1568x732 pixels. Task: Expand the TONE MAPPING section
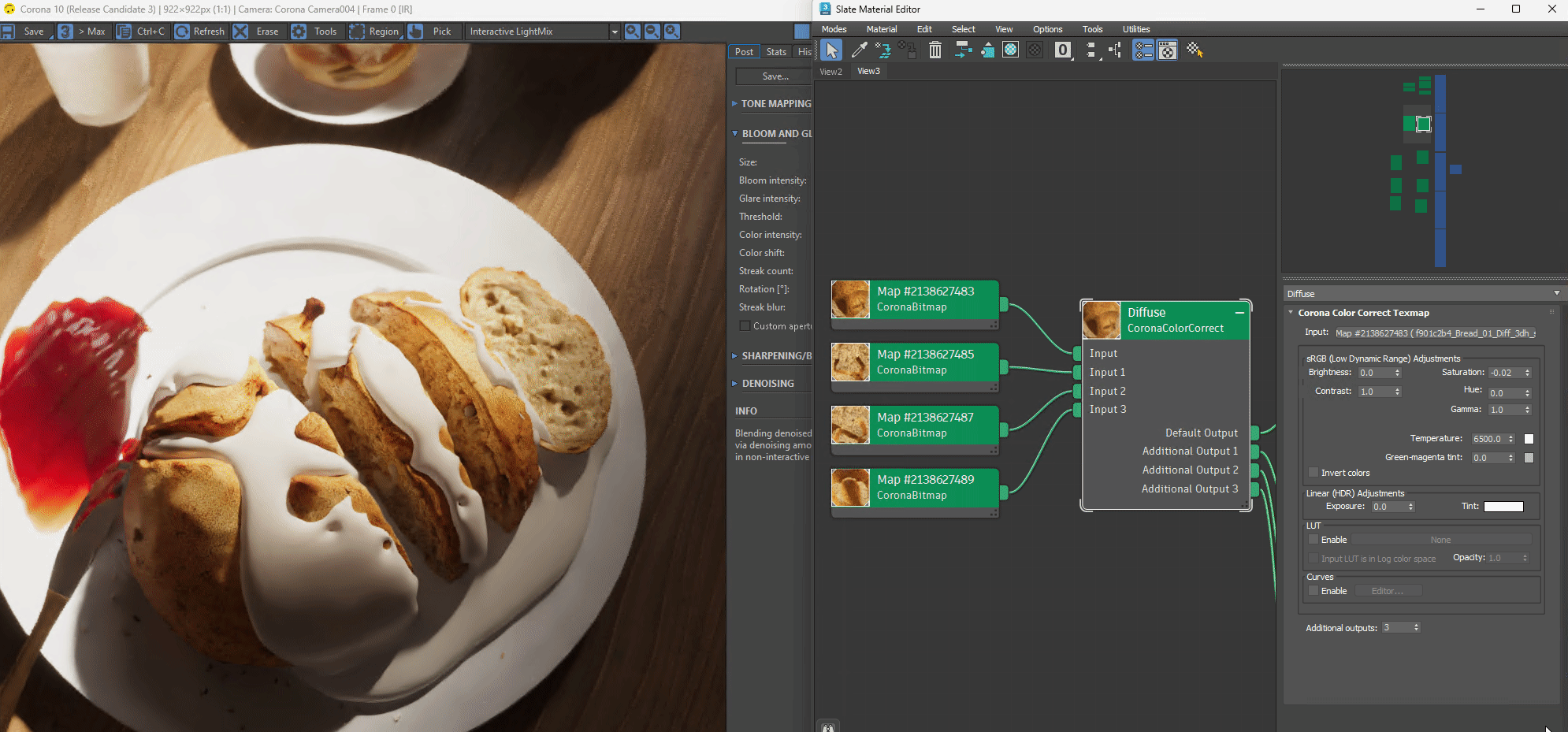tap(734, 104)
